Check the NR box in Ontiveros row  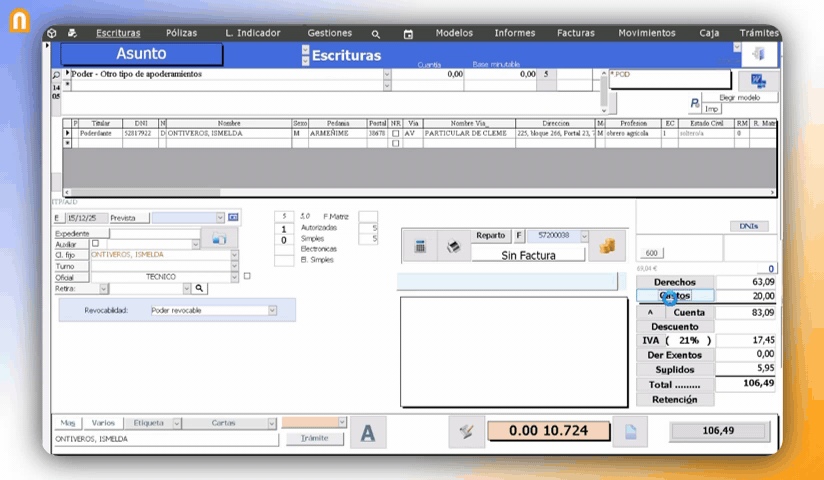(x=396, y=133)
